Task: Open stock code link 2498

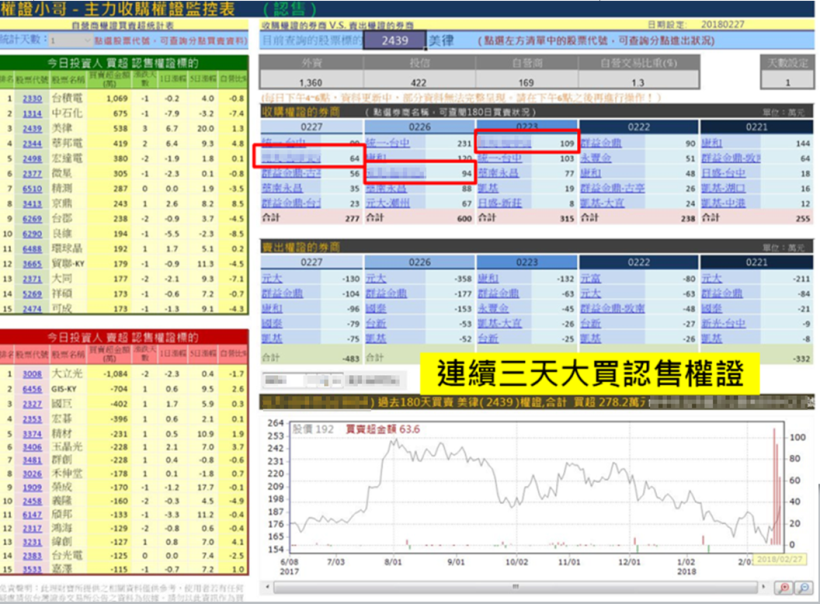Action: 32,158
